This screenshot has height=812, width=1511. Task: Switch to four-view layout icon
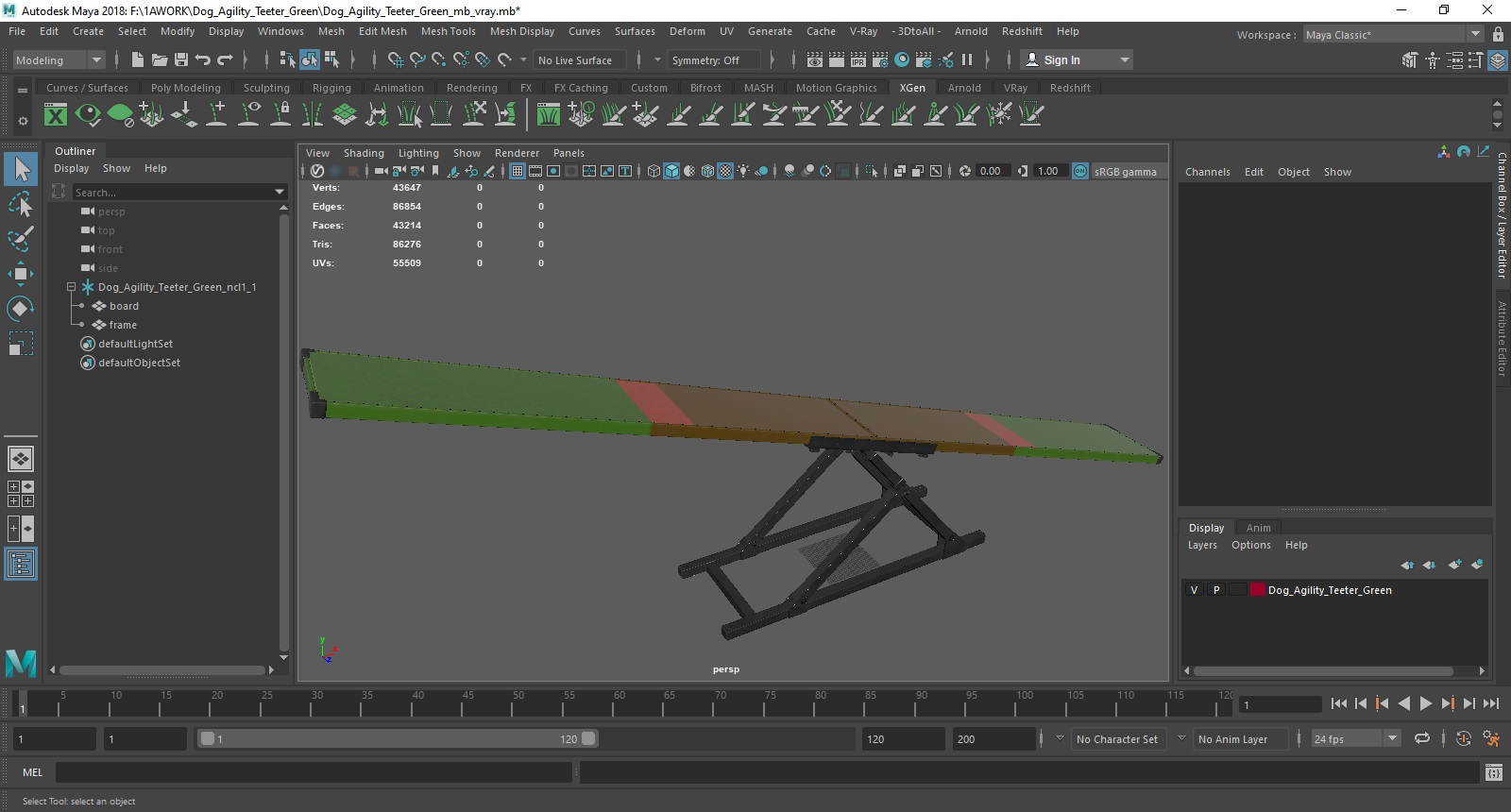tap(21, 494)
